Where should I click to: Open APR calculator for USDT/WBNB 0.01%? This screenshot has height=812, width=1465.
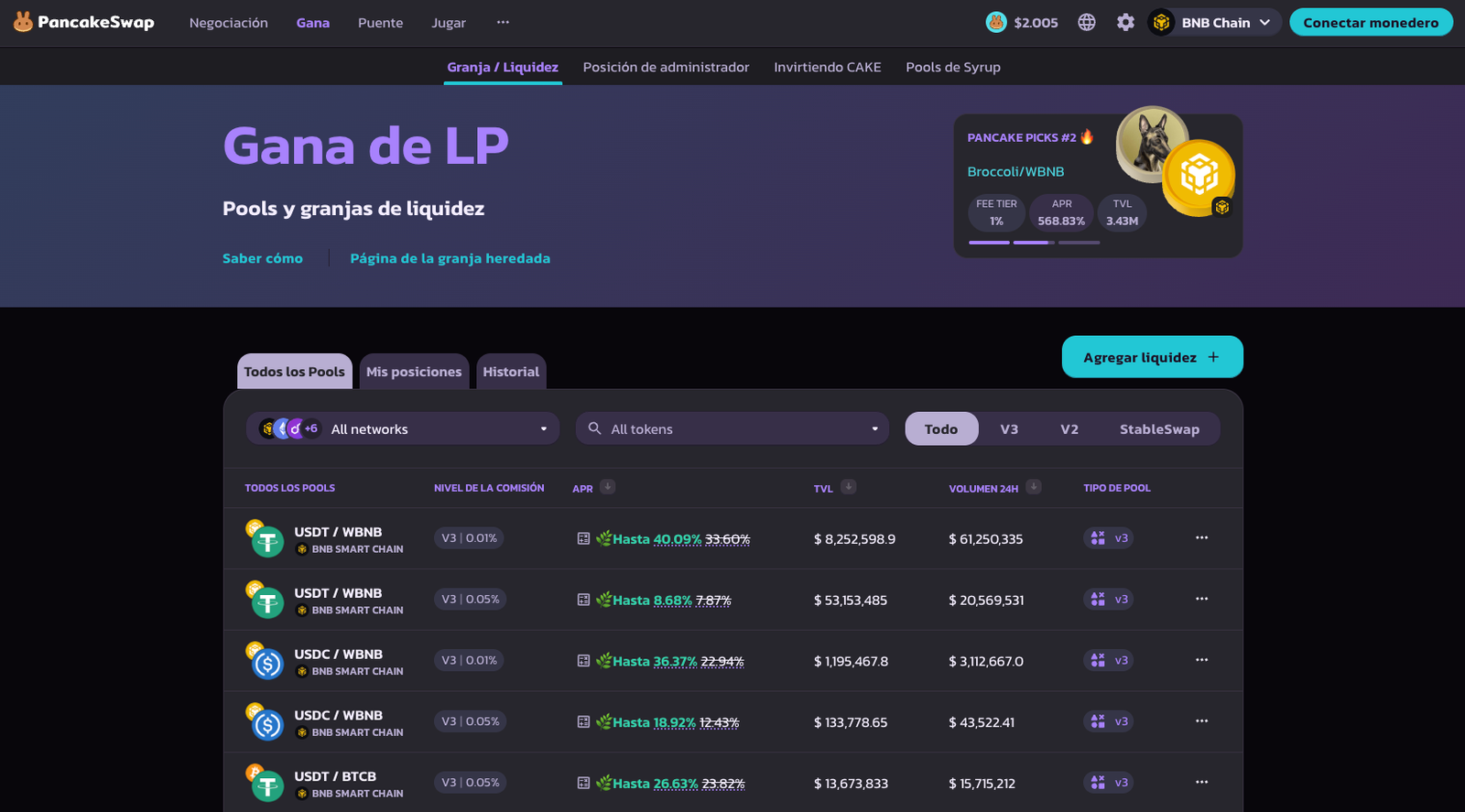click(583, 538)
